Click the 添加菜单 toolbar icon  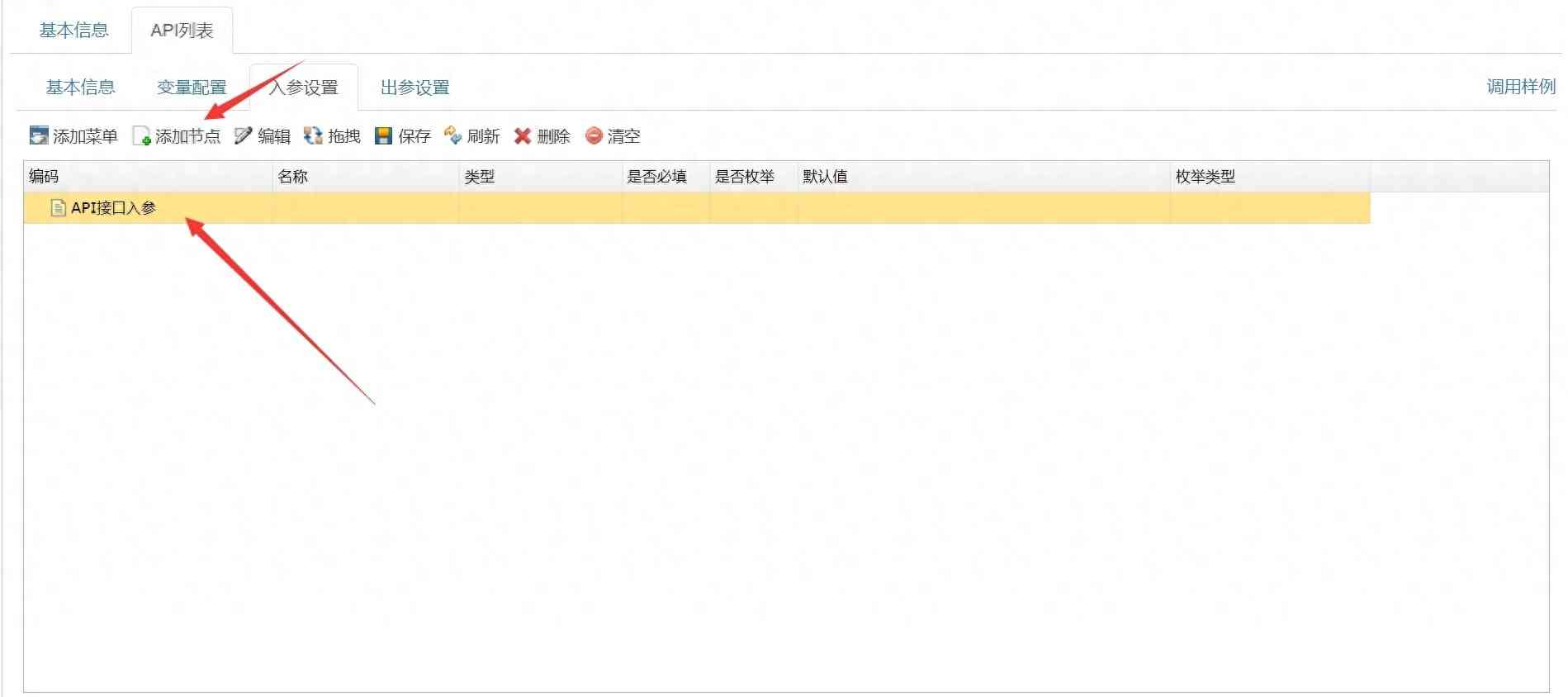[39, 135]
